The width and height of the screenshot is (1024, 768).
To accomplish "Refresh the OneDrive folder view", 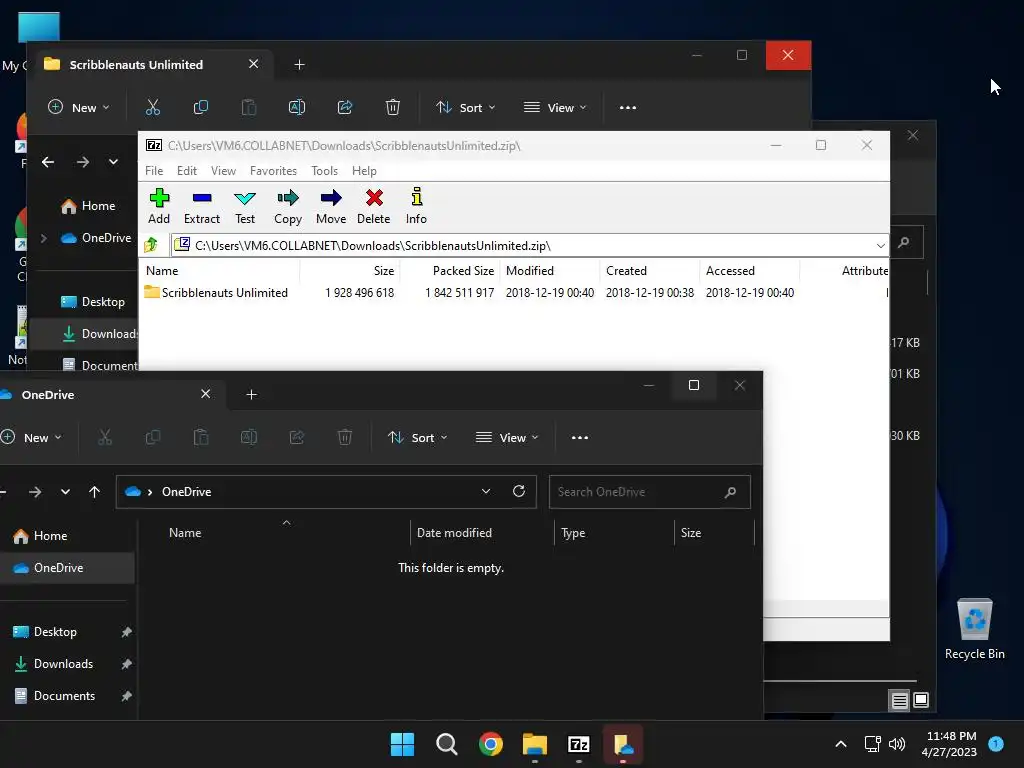I will click(519, 491).
